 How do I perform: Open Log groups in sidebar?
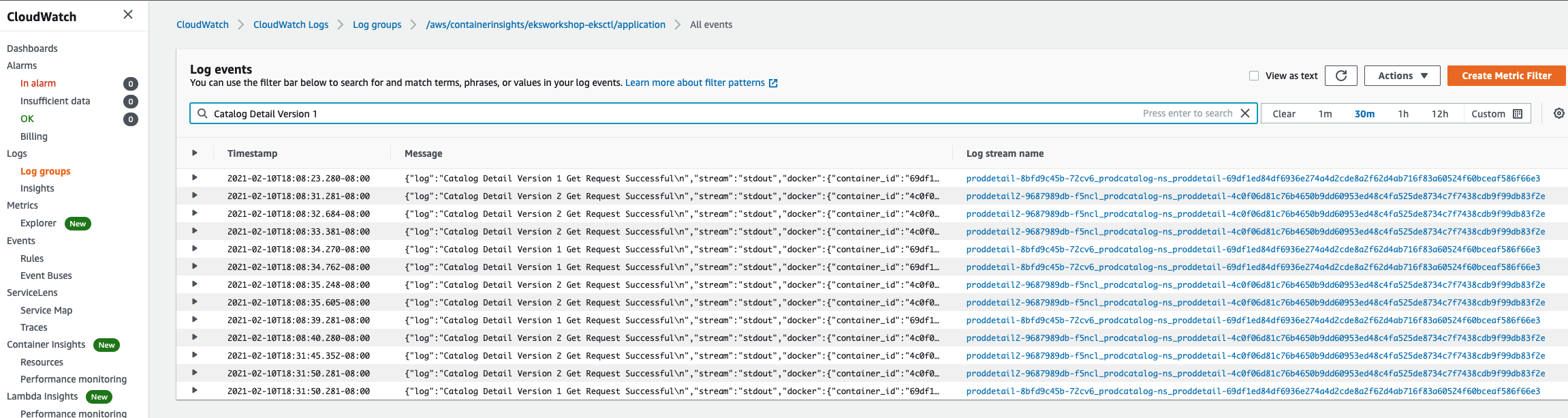click(46, 171)
